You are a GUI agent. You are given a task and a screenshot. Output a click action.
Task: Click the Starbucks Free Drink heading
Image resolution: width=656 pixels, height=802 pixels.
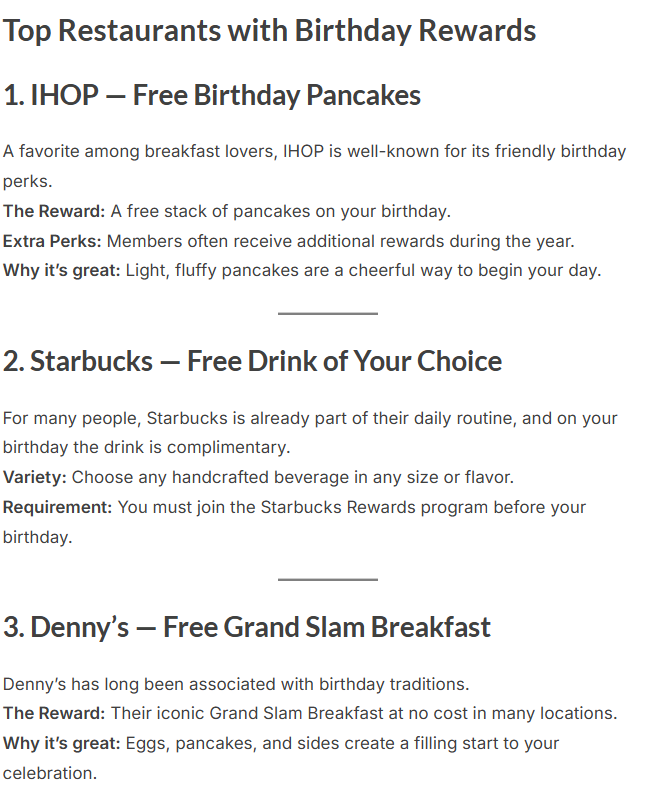(252, 361)
